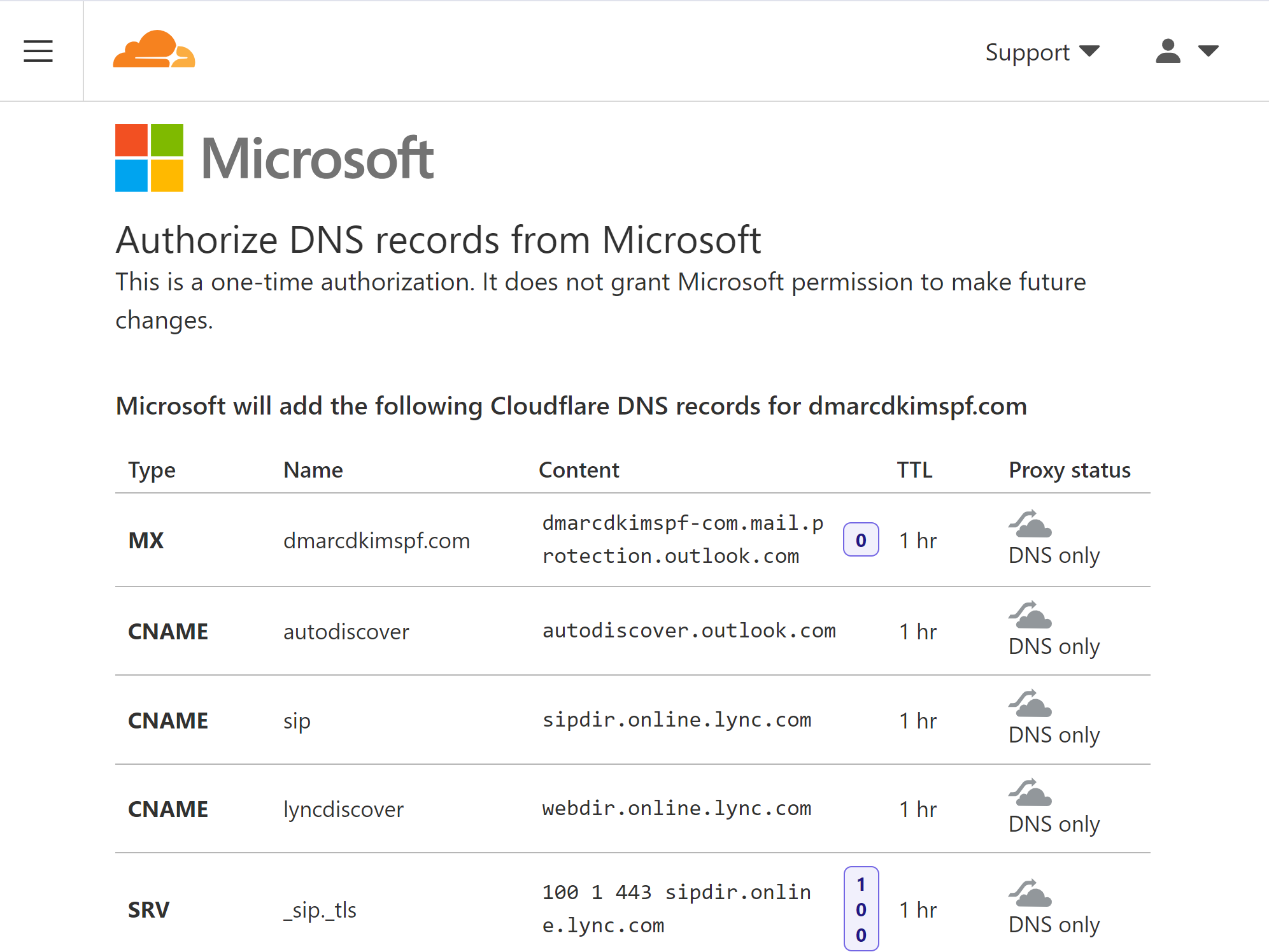Click the TTL column header
The width and height of the screenshot is (1269, 952).
(x=915, y=470)
